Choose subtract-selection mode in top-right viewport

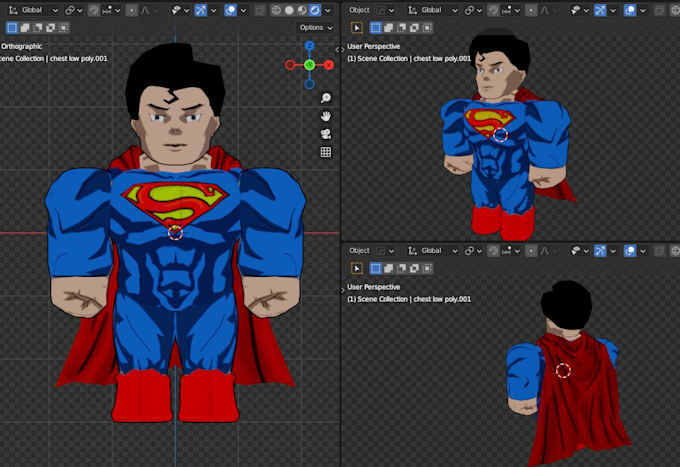(x=402, y=28)
